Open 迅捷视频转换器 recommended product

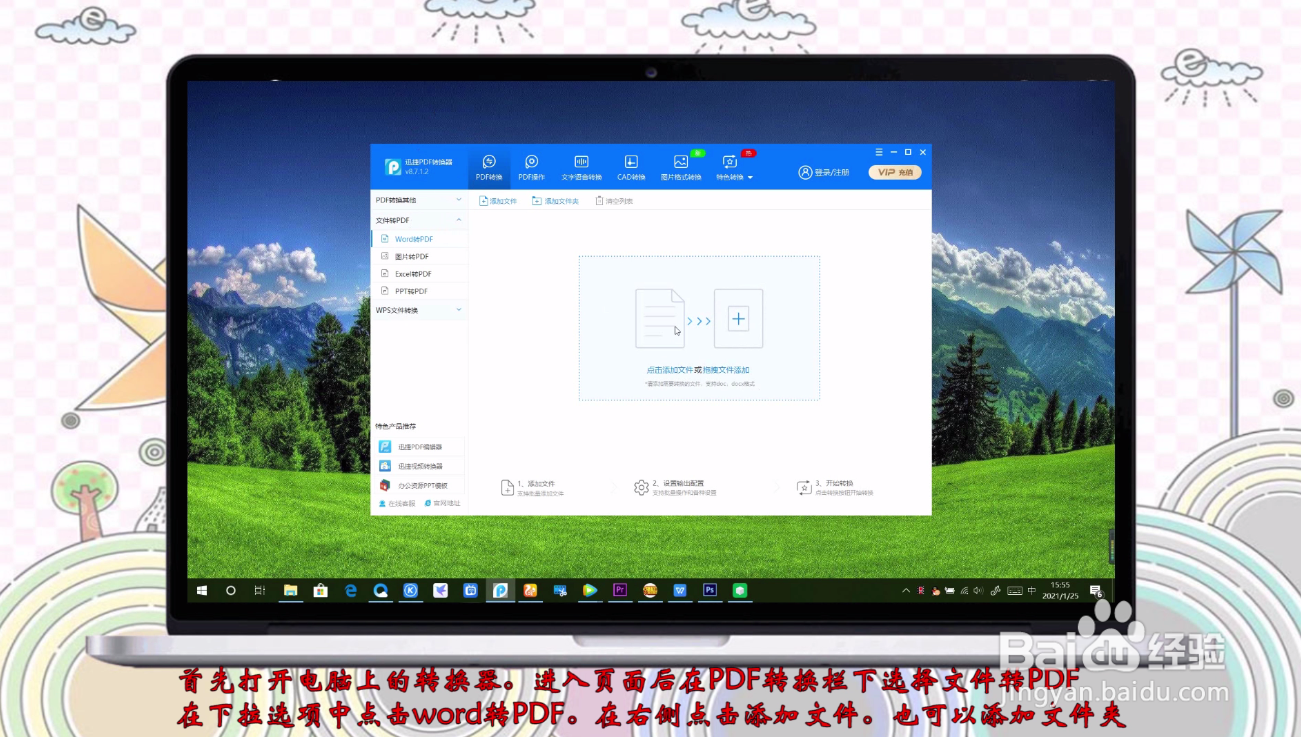pyautogui.click(x=419, y=466)
